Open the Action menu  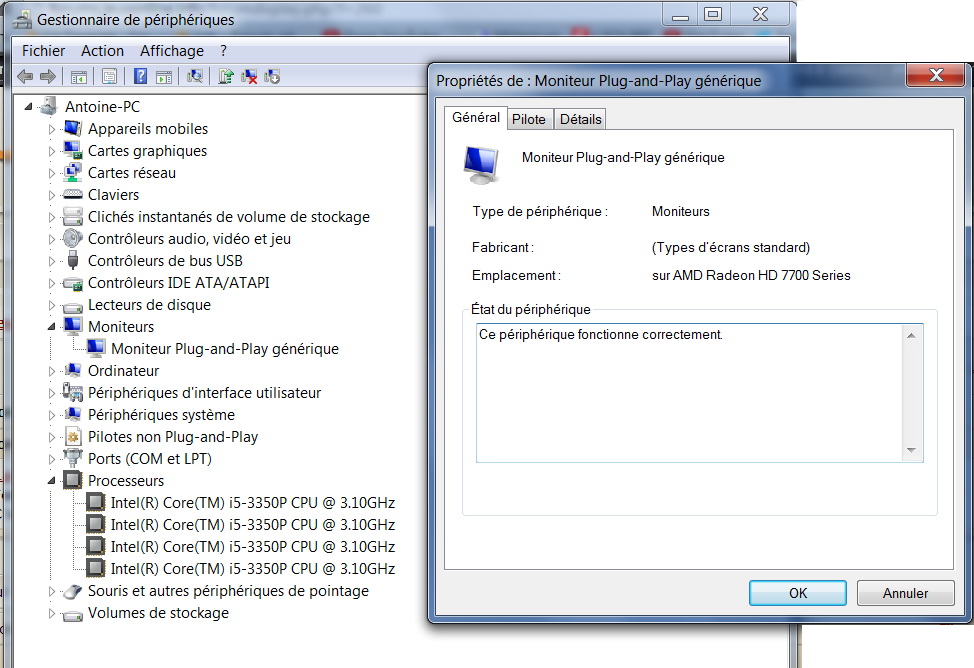(102, 51)
